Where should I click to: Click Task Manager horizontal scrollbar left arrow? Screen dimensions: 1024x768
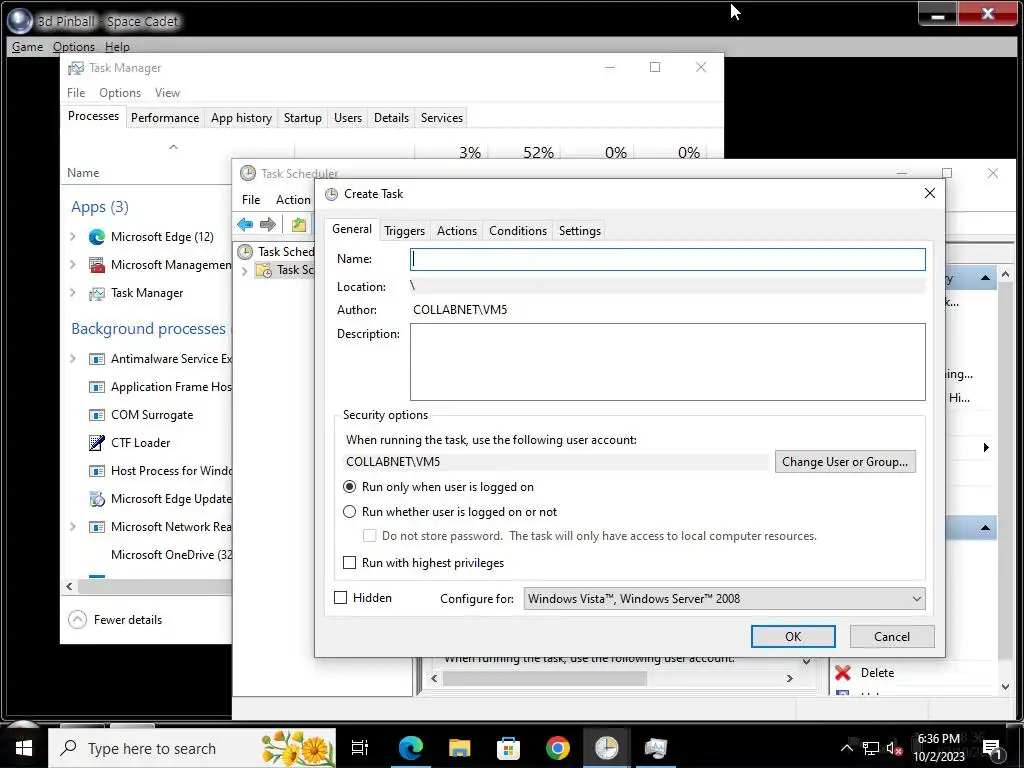(x=69, y=586)
